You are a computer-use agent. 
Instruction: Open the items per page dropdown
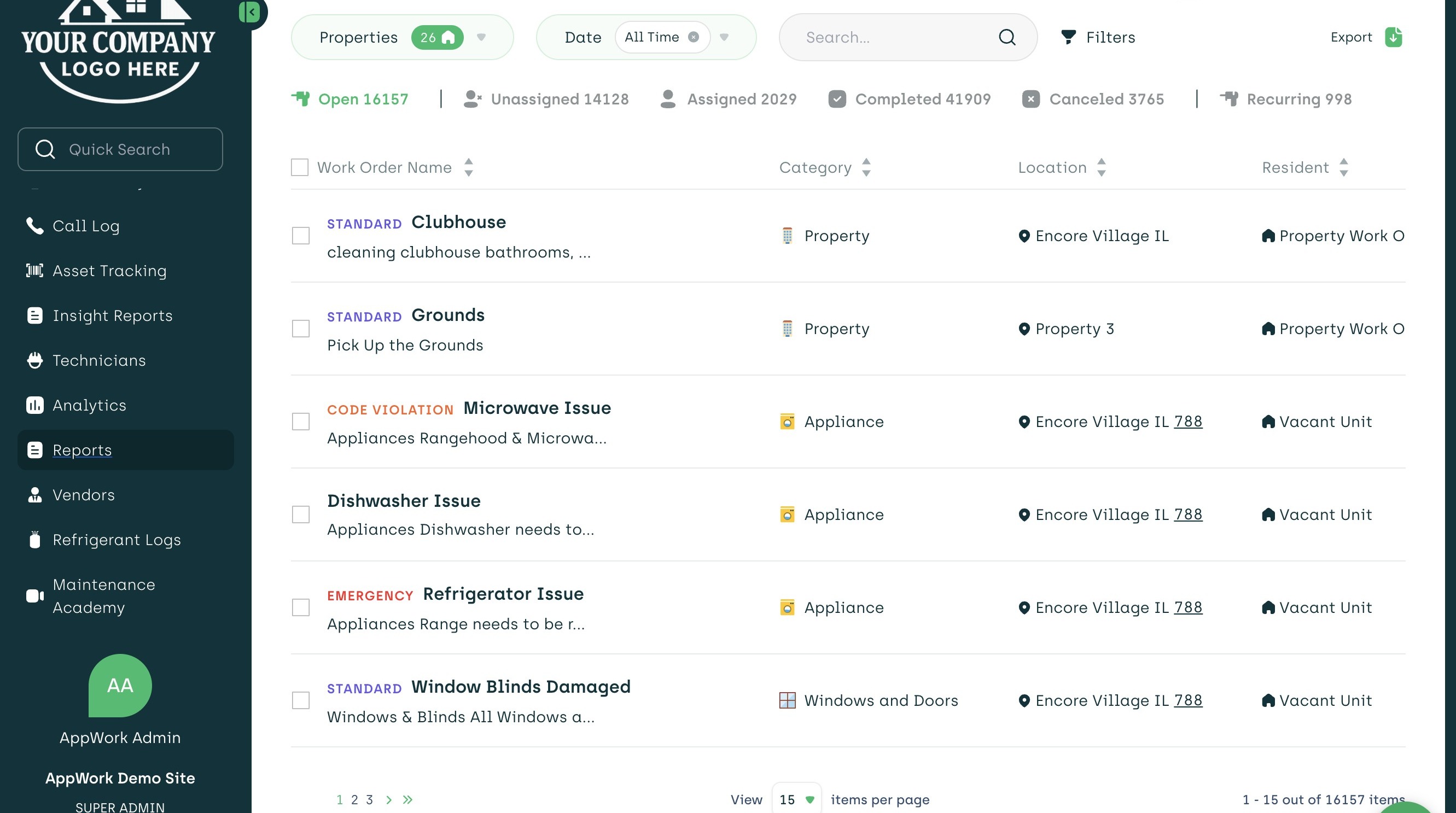796,799
